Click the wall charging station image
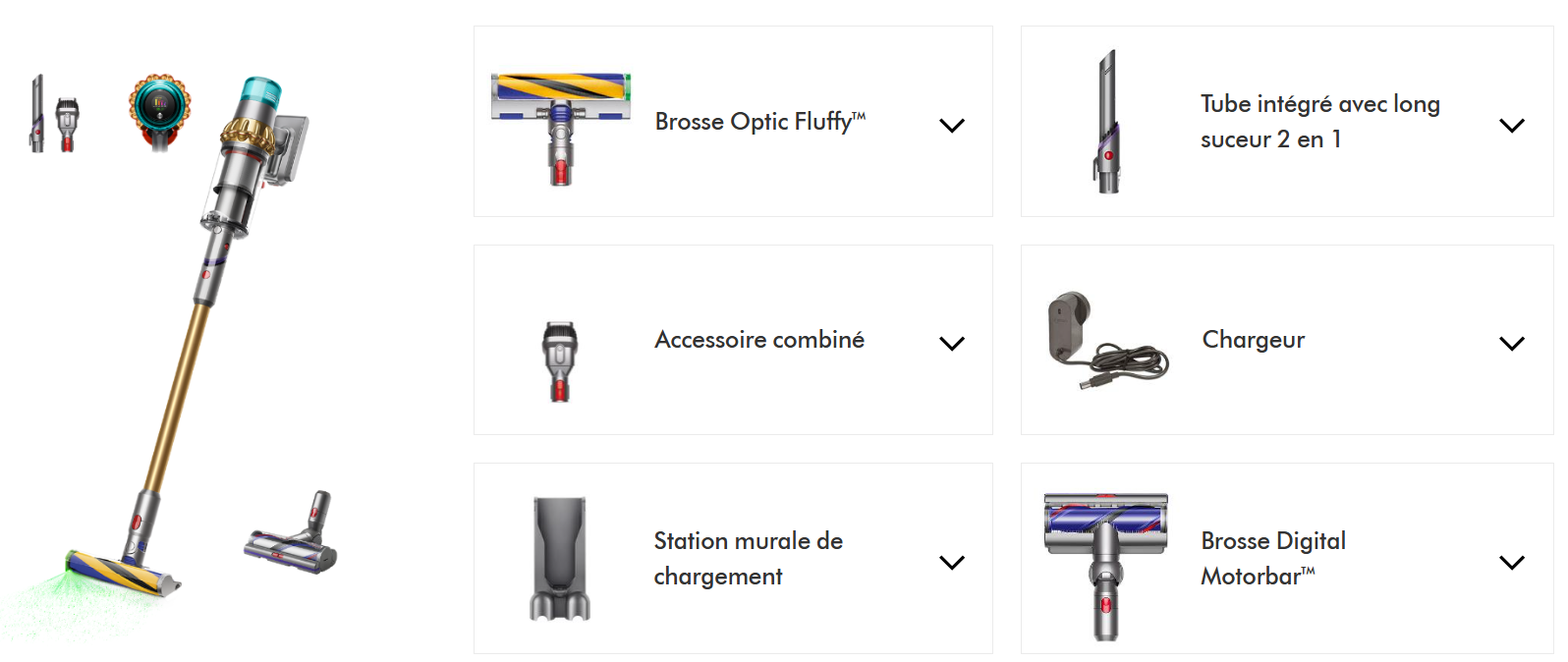The width and height of the screenshot is (1568, 662). pyautogui.click(x=560, y=558)
